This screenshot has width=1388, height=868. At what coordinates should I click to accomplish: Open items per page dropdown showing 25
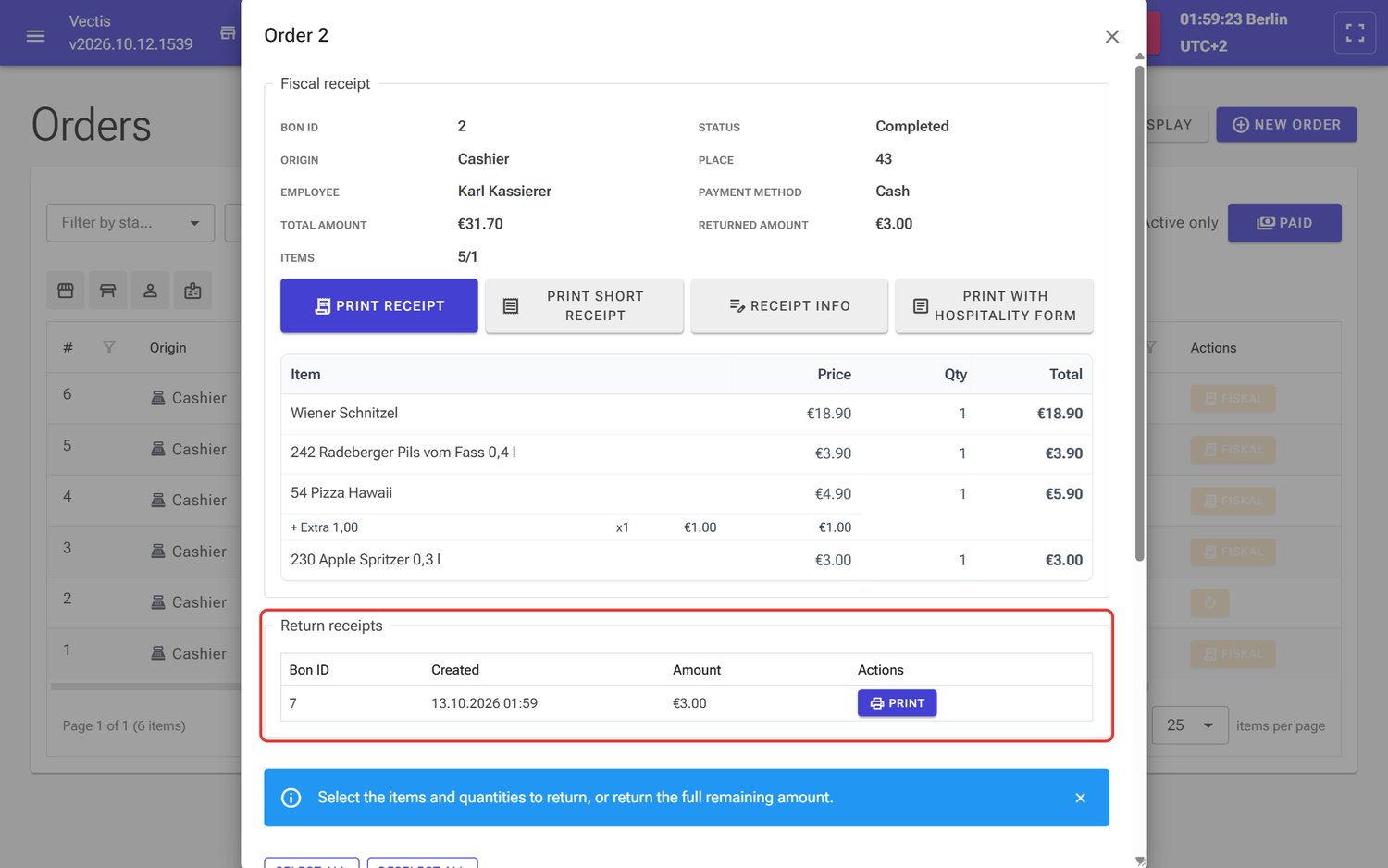(1190, 725)
